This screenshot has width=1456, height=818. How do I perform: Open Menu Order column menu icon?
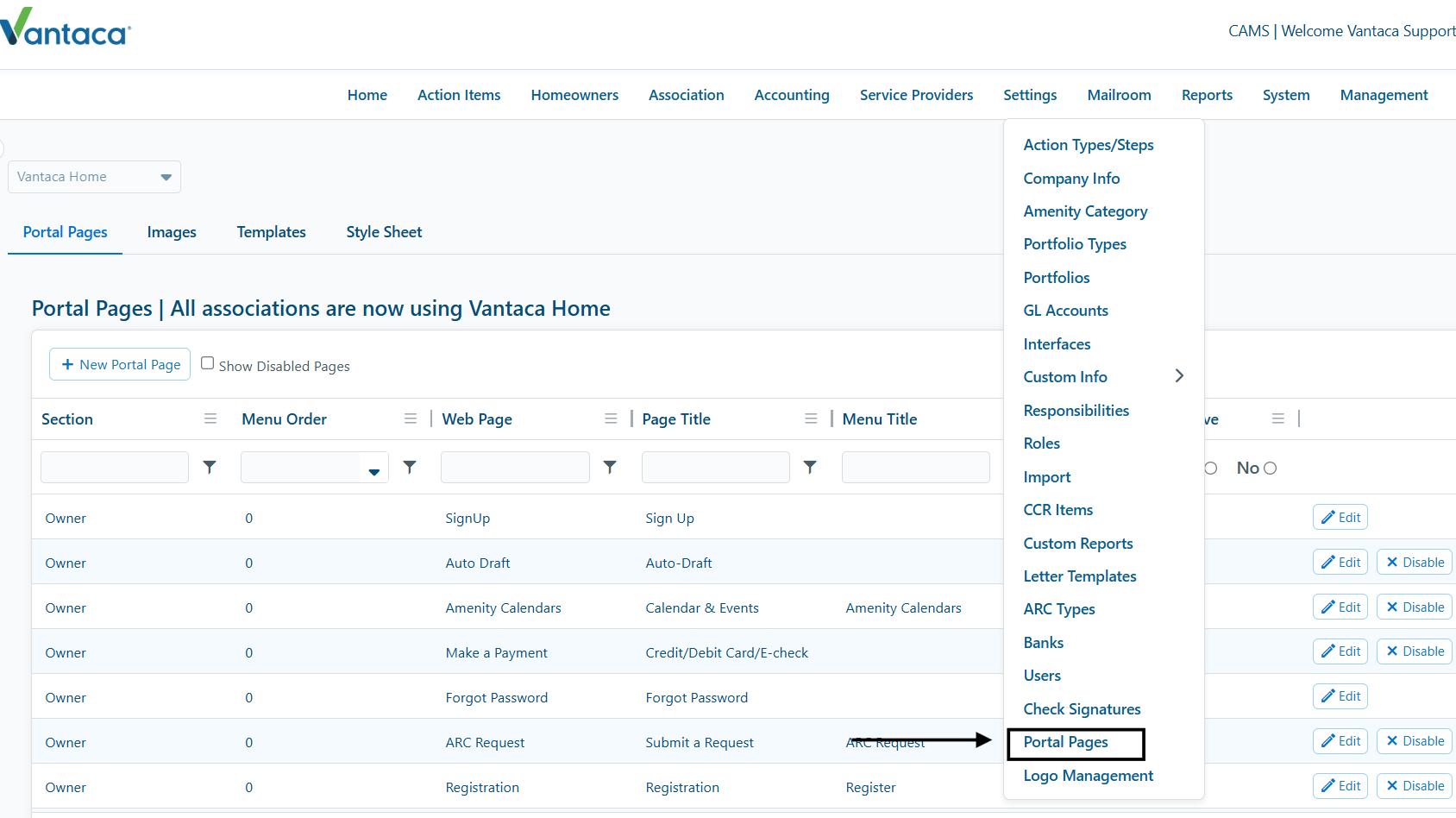point(411,418)
